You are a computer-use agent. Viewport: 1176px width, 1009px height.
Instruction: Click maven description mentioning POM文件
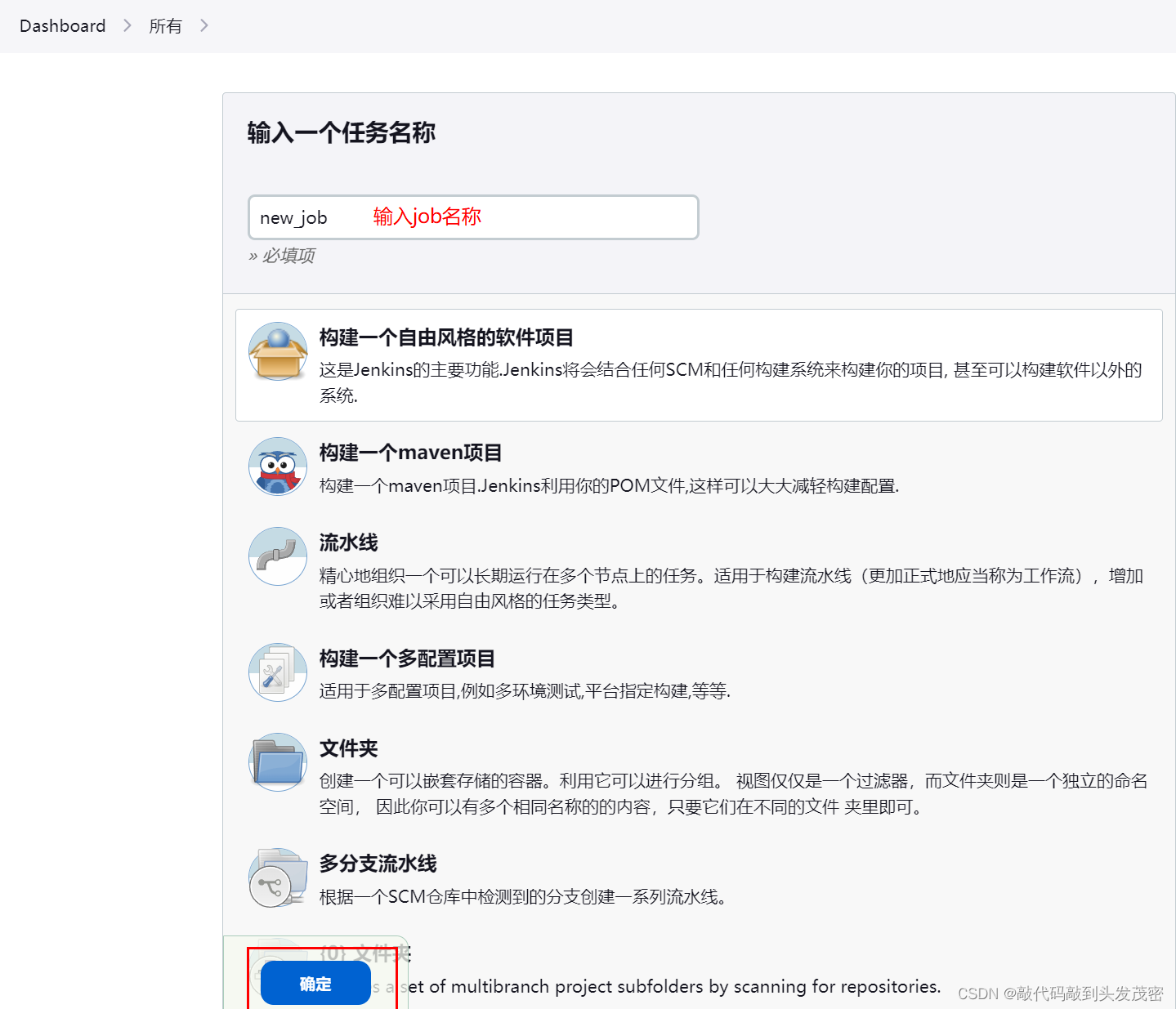tap(609, 486)
